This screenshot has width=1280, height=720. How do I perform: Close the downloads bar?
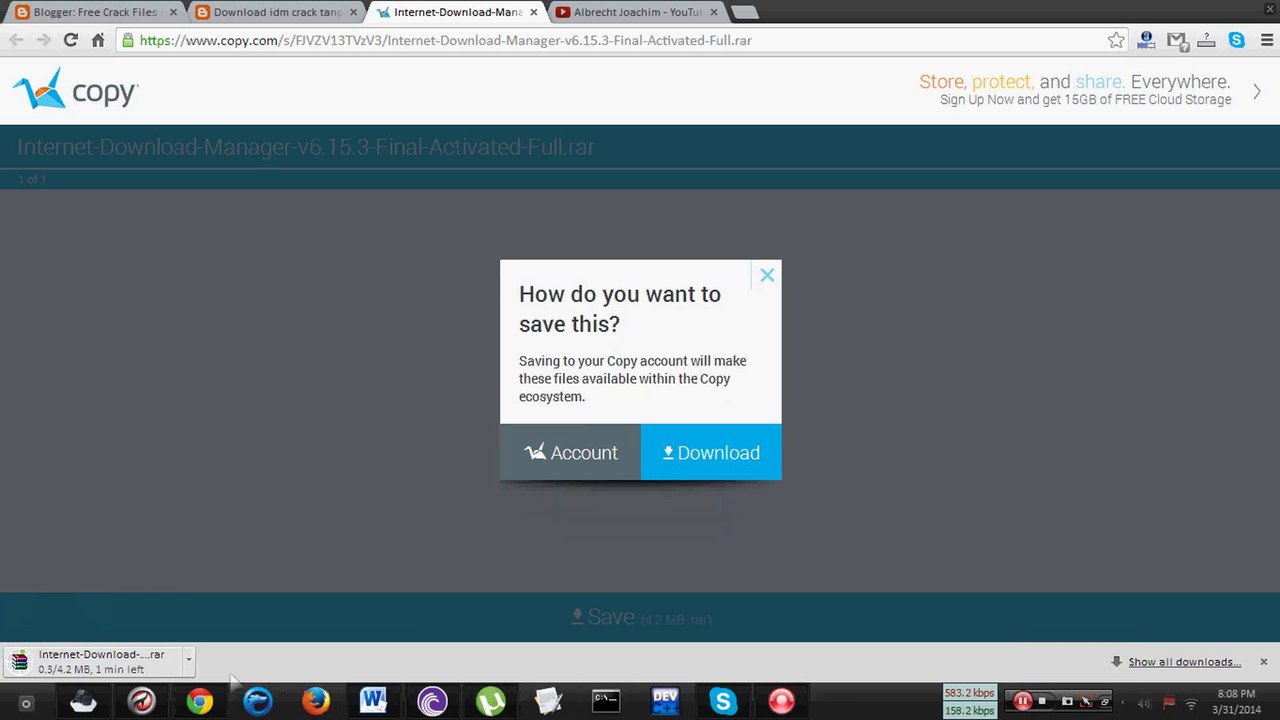(1264, 662)
